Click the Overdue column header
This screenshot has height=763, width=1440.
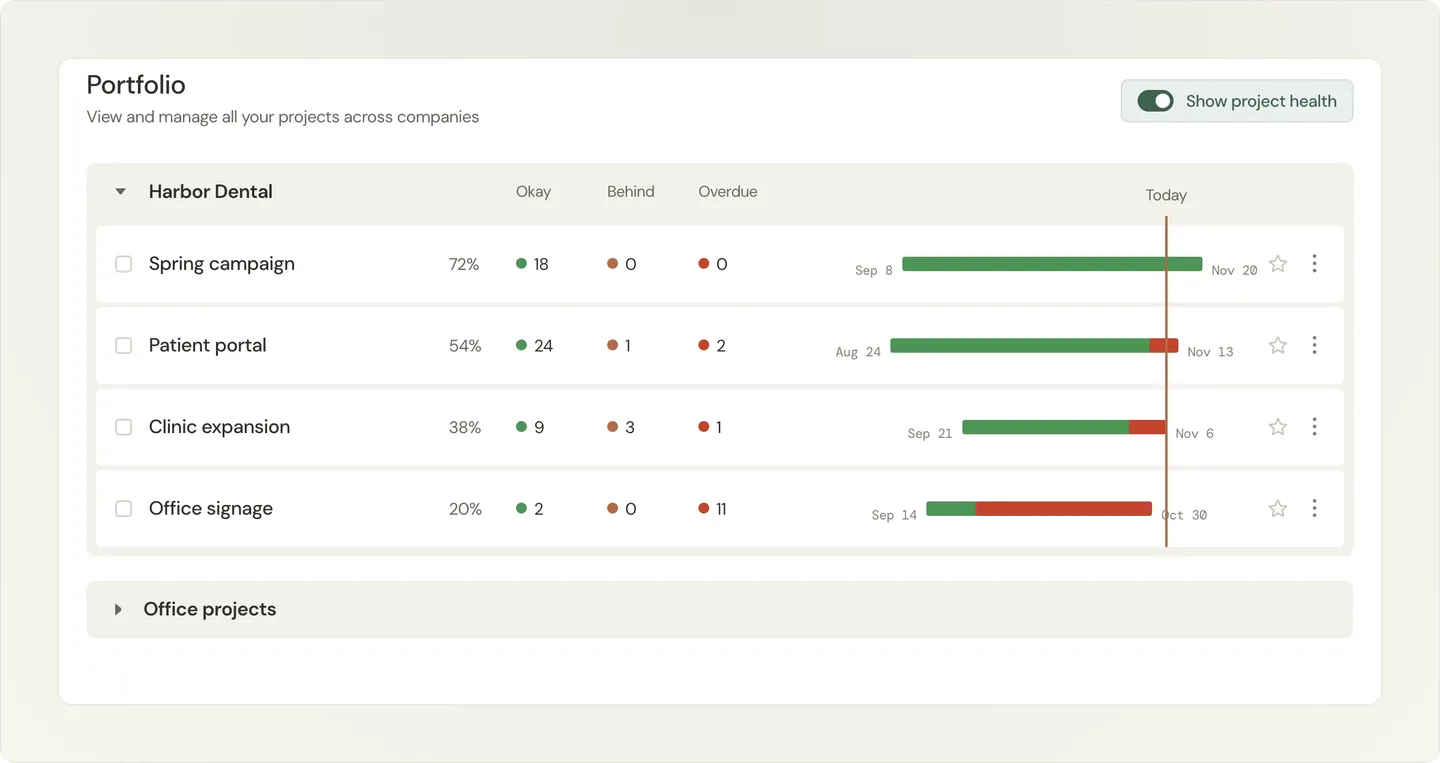pyautogui.click(x=728, y=191)
